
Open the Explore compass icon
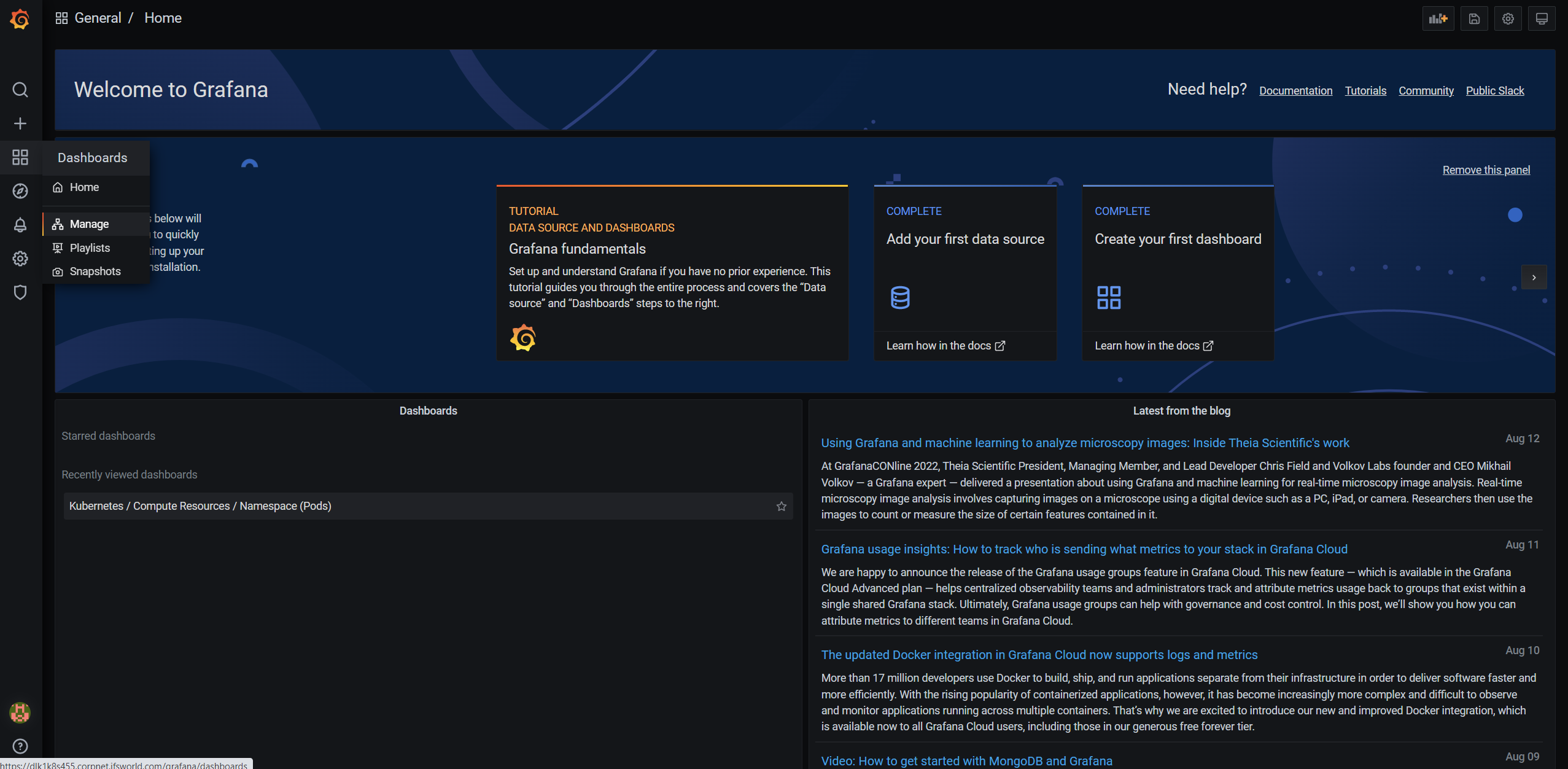point(20,191)
